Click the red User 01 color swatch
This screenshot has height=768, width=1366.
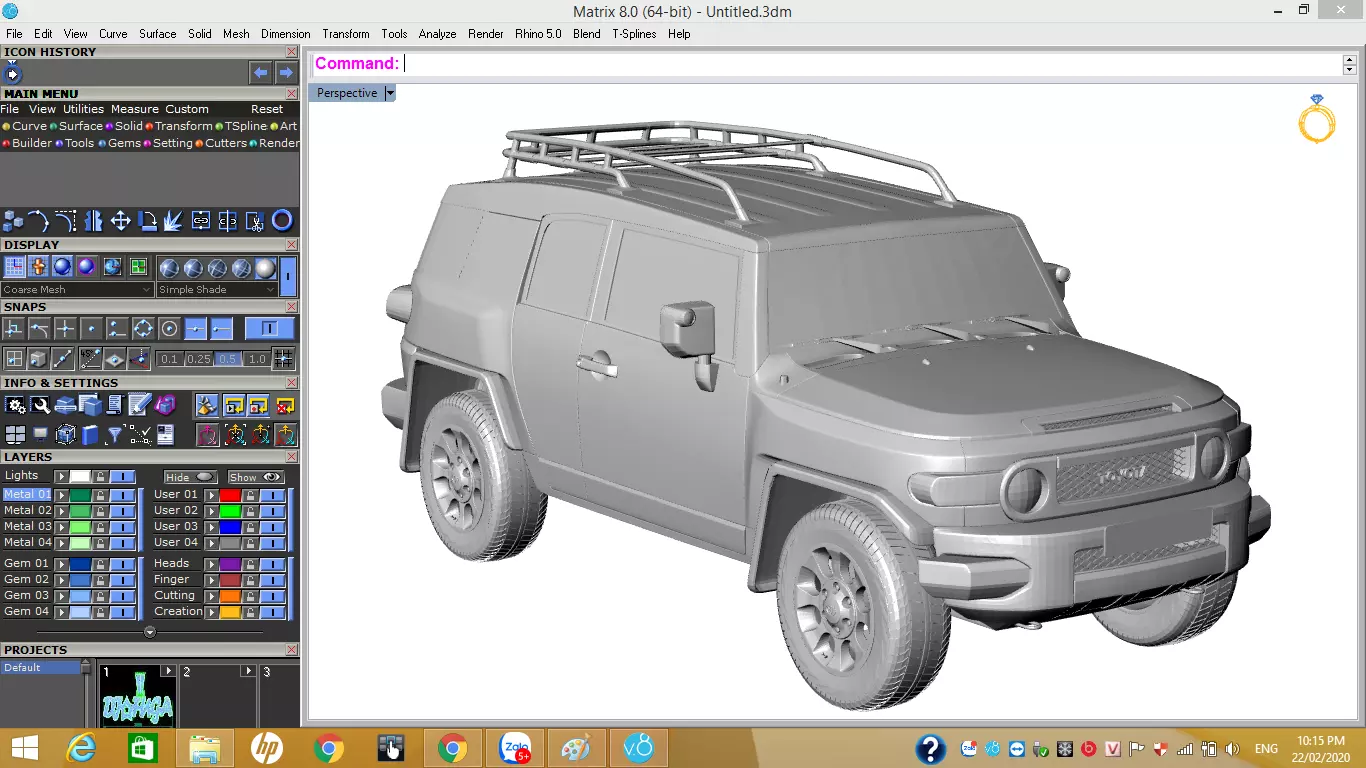(230, 495)
